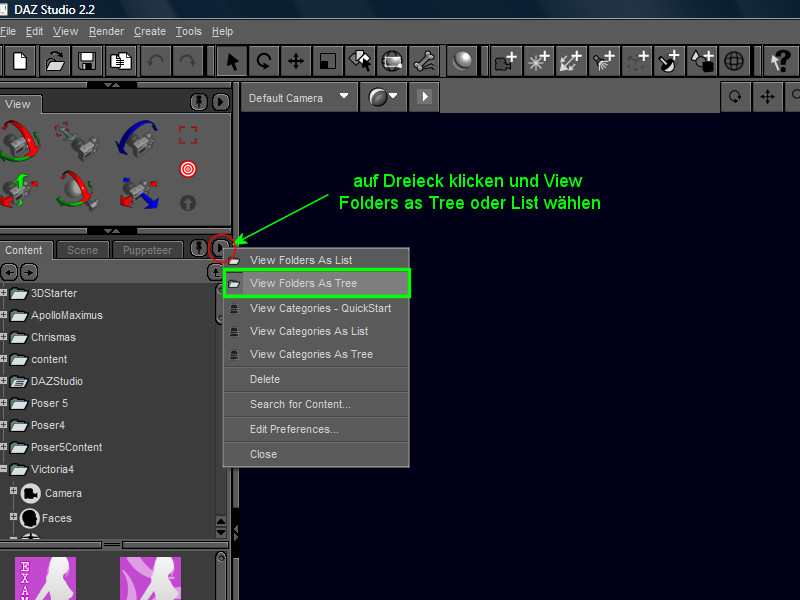Collapse the Victoria4 folder
The image size is (800, 600).
[x=4, y=468]
